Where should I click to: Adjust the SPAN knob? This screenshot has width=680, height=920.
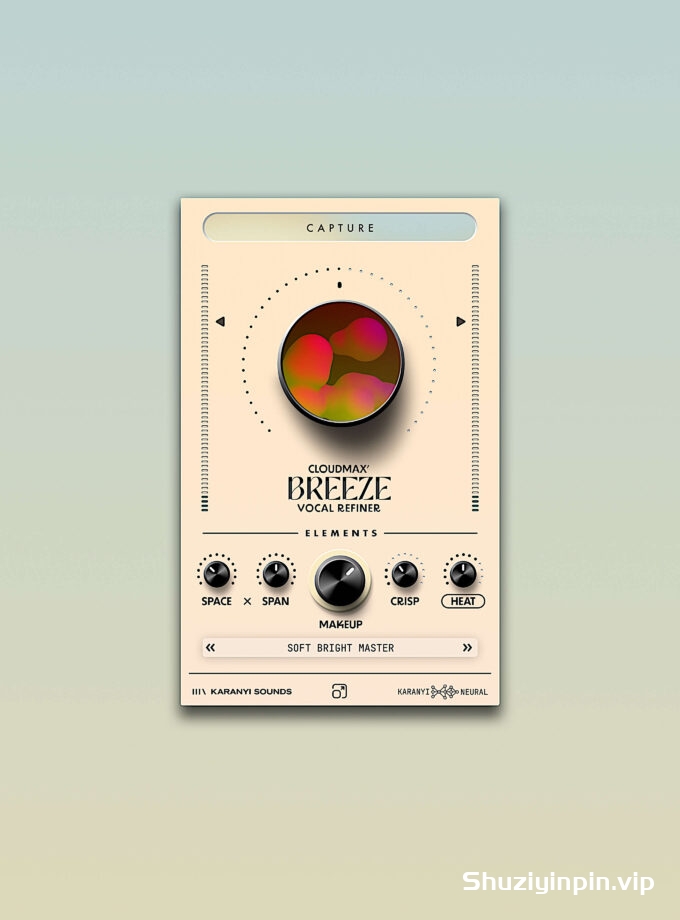(x=275, y=574)
